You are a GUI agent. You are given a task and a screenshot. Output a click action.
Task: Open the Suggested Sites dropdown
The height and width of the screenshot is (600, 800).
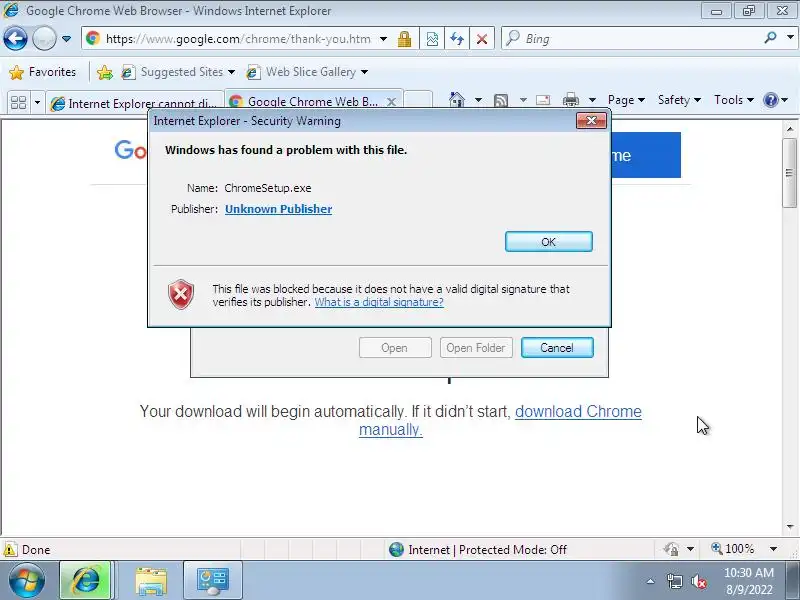tap(179, 72)
